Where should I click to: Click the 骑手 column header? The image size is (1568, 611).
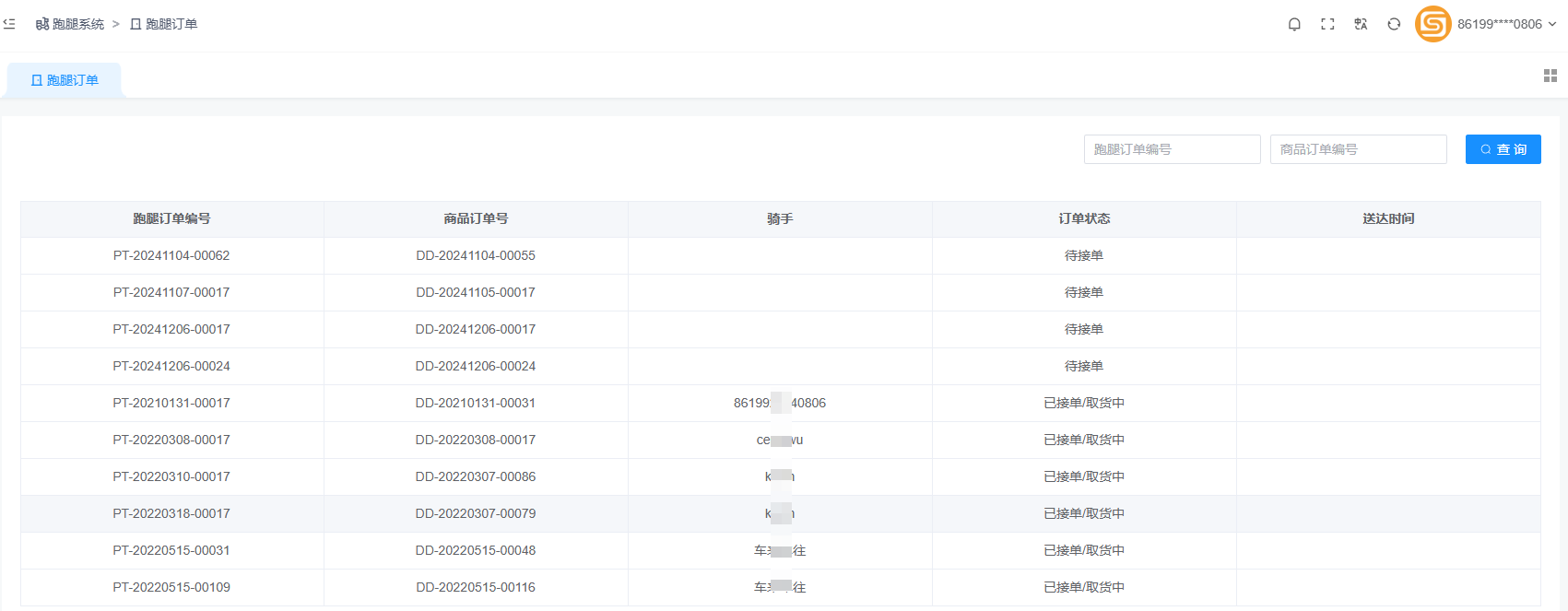780,218
